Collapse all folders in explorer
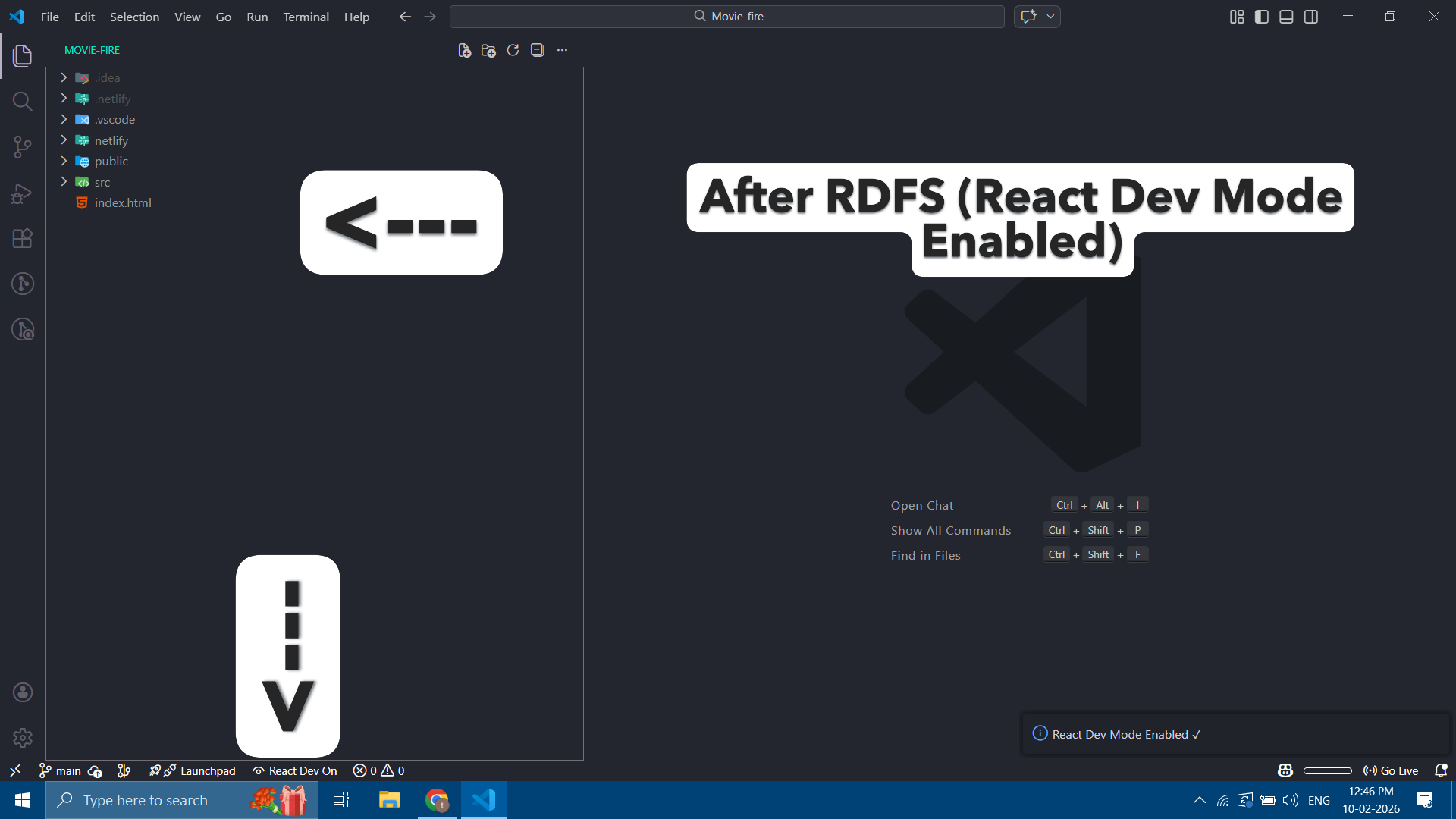The width and height of the screenshot is (1456, 819). pyautogui.click(x=538, y=50)
